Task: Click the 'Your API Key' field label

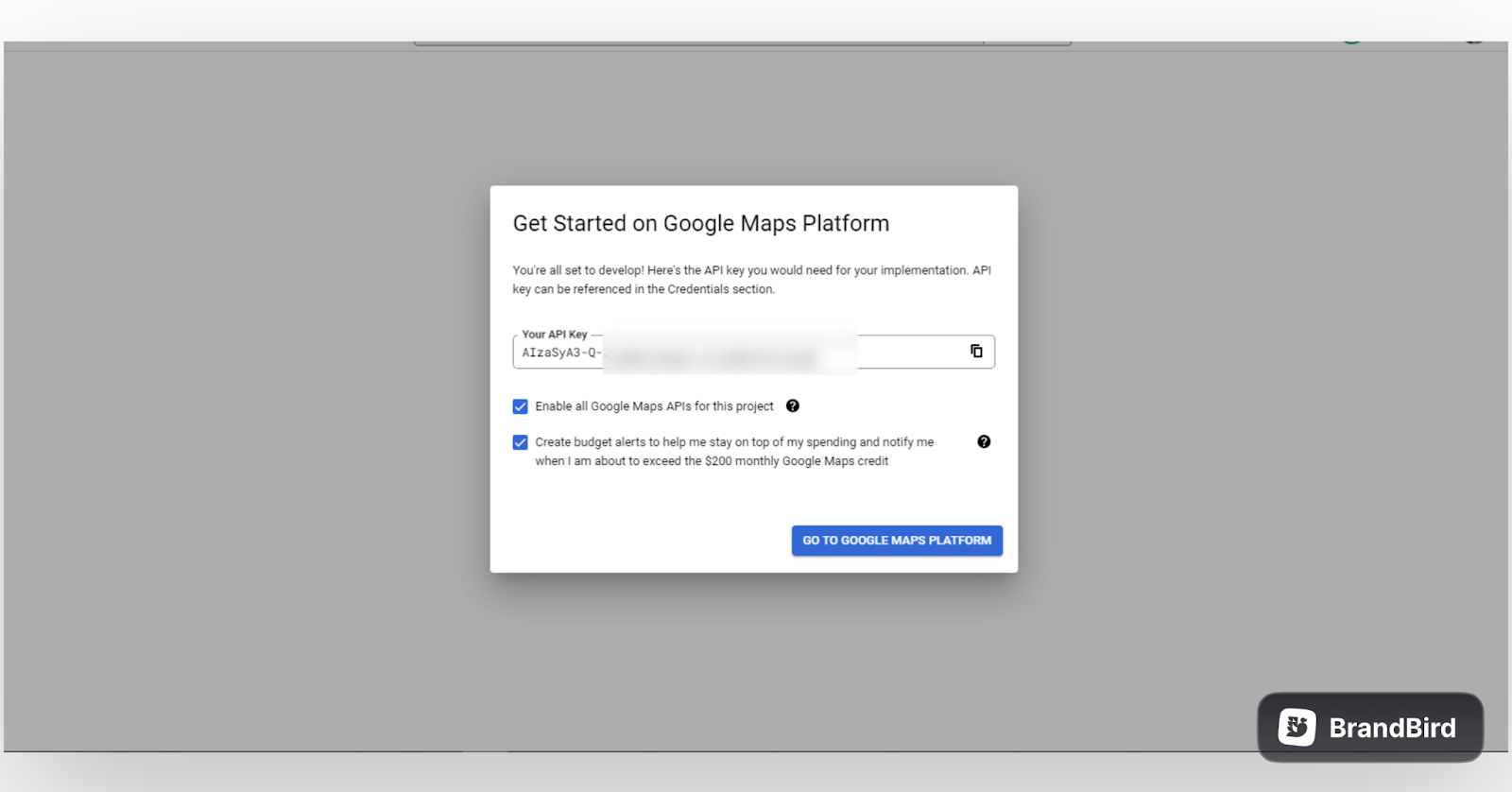Action: [x=555, y=335]
